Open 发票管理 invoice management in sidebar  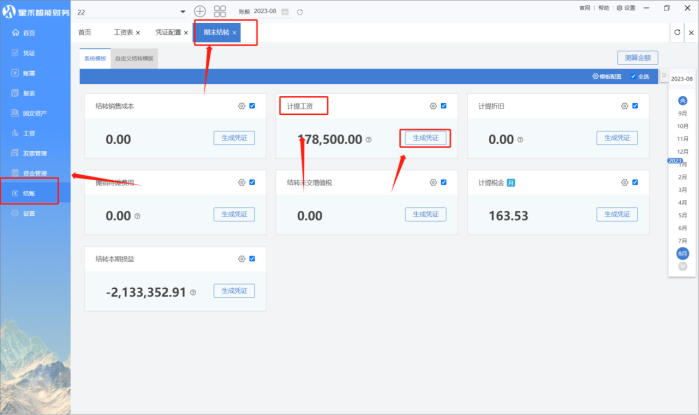coord(32,153)
